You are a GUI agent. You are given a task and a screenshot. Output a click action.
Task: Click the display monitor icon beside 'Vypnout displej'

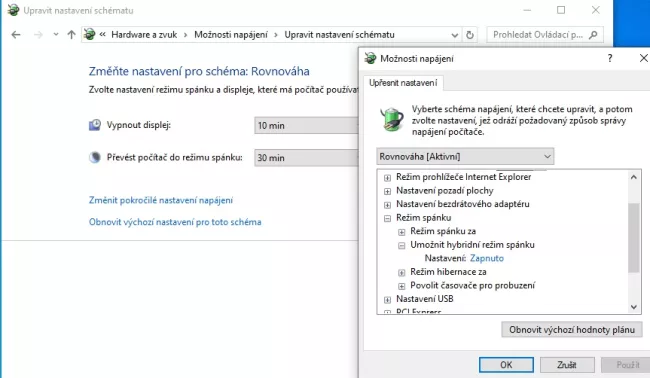click(x=95, y=125)
